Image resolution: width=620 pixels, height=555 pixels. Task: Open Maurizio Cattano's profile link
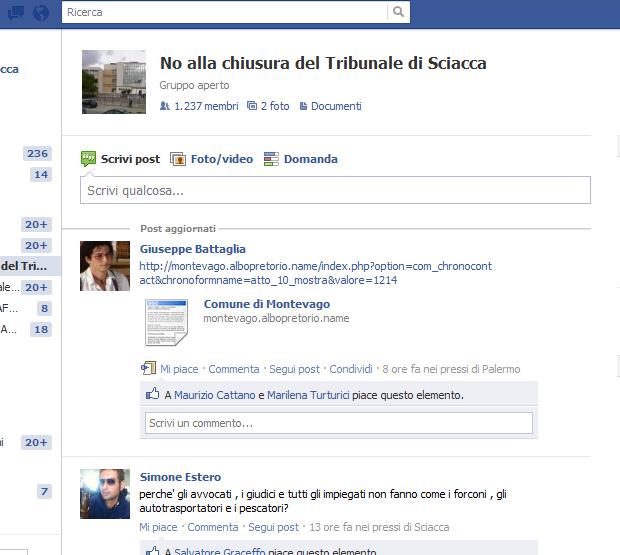[x=215, y=395]
